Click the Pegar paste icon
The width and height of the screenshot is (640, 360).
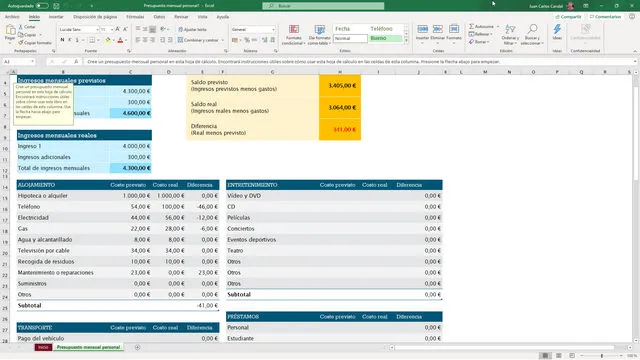click(10, 30)
